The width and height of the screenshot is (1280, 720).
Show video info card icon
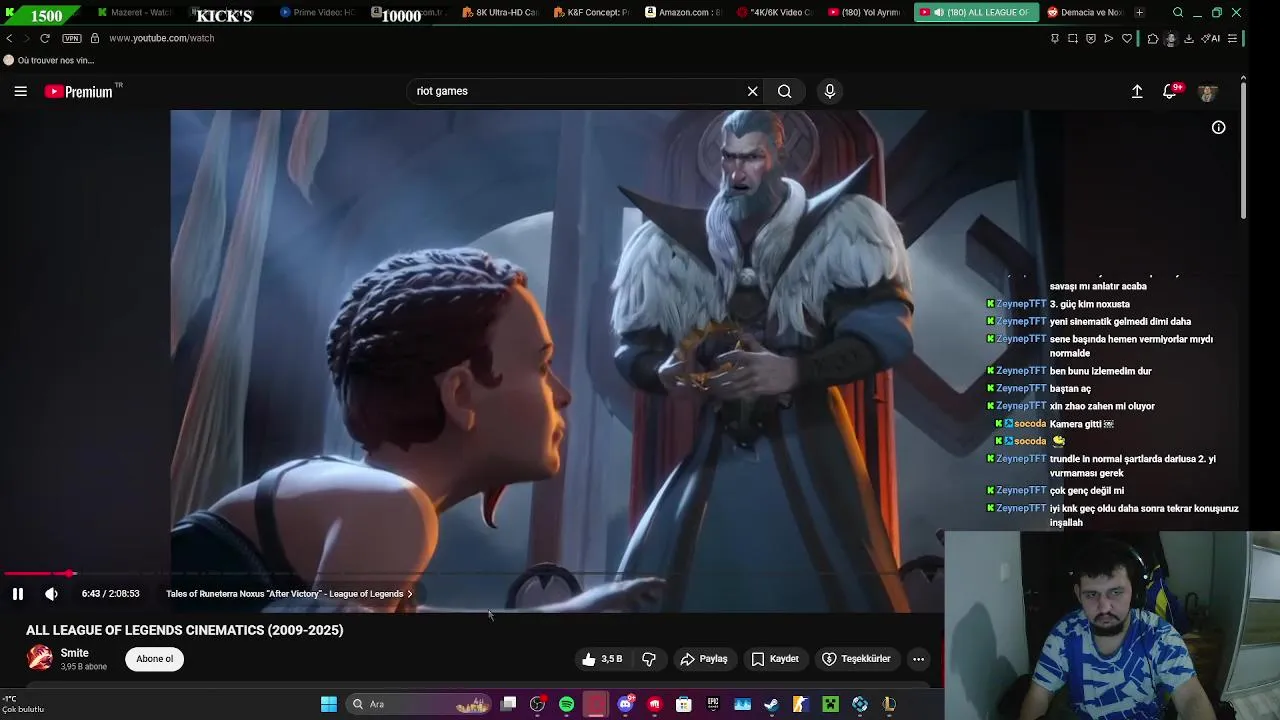1218,127
